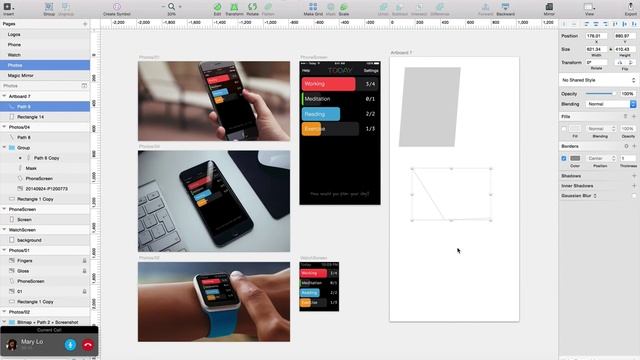Open the No Shared Style dropdown
640x360 pixels.
(598, 80)
